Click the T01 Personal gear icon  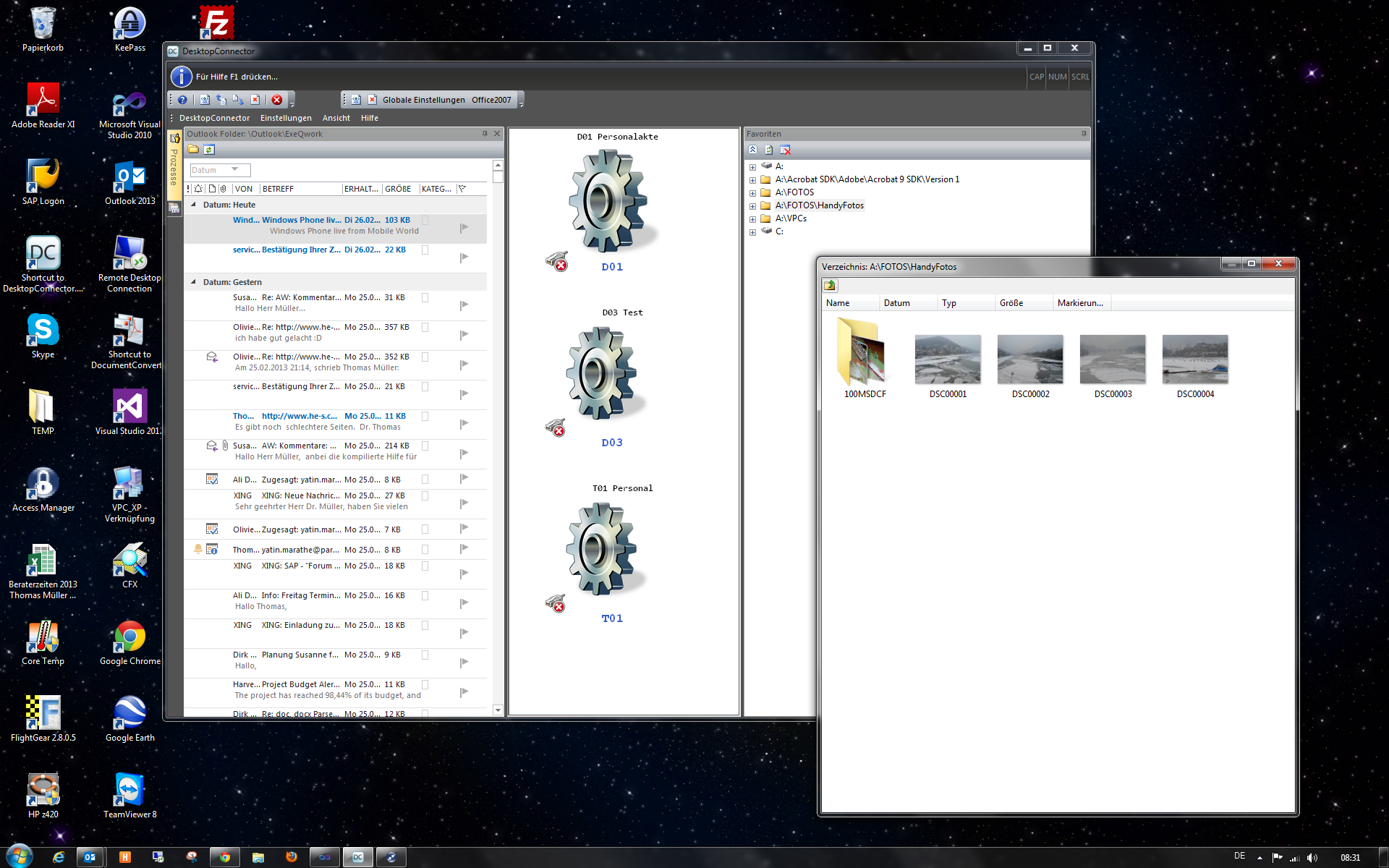coord(602,549)
